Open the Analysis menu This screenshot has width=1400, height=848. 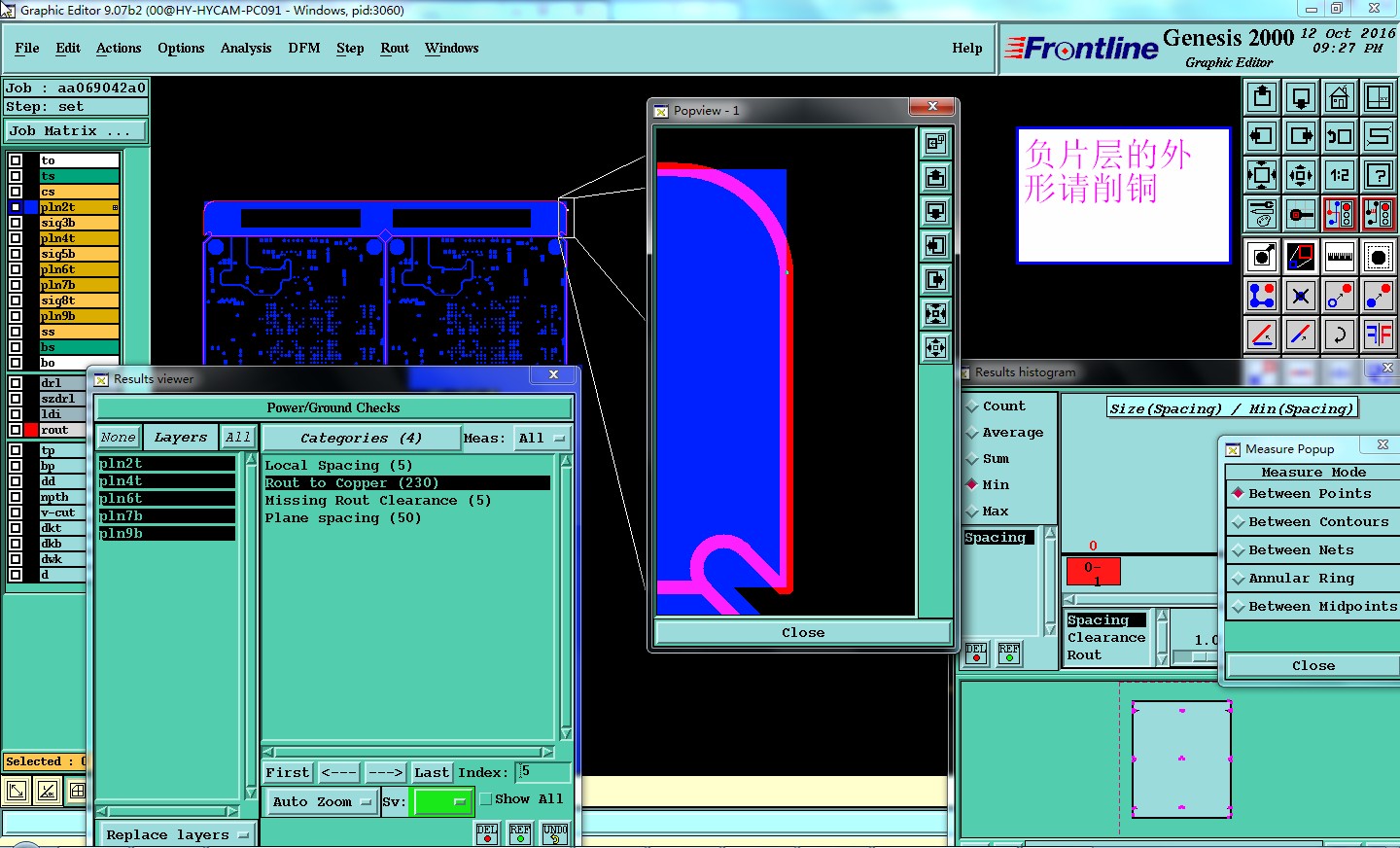(246, 48)
